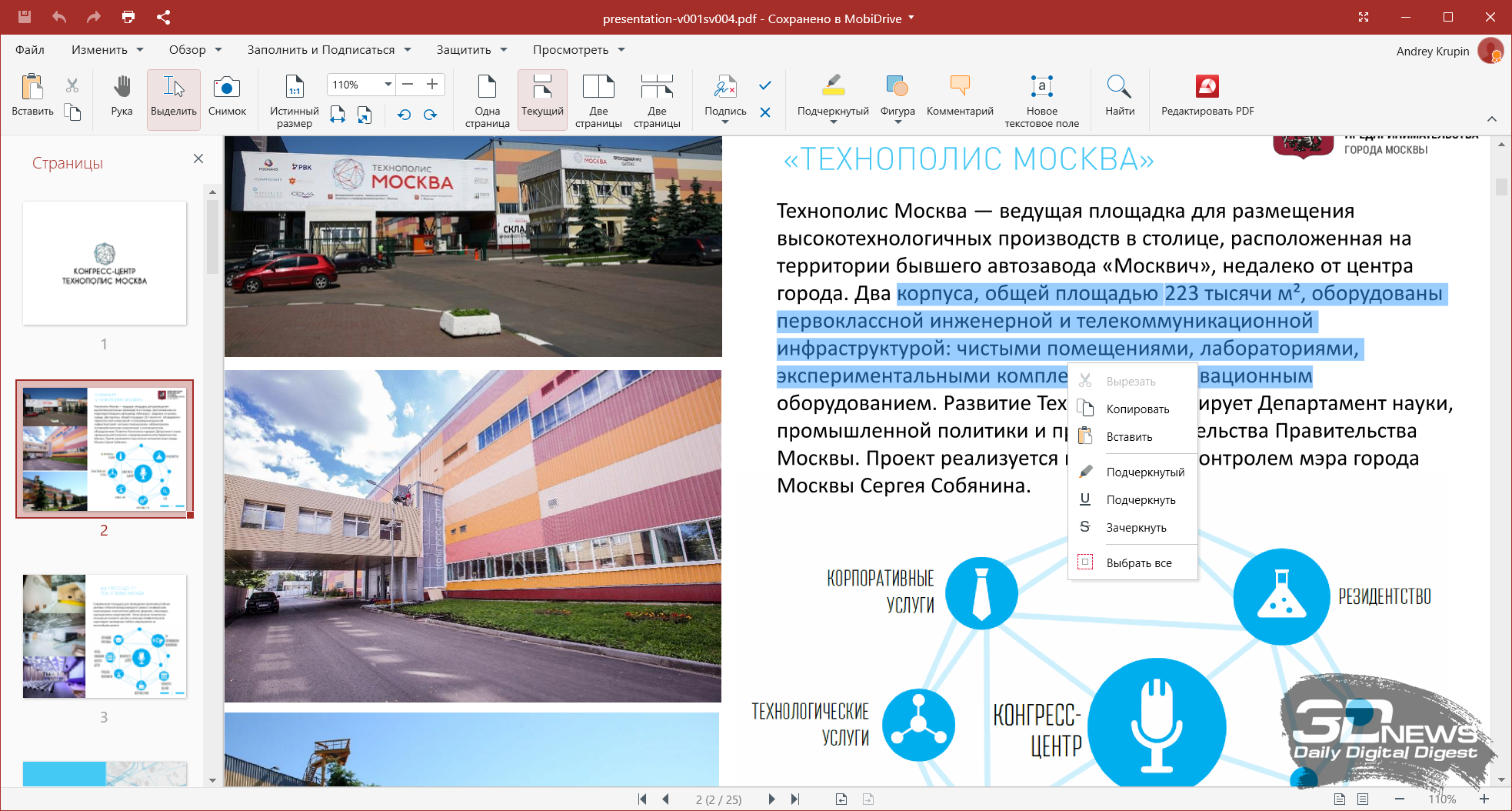Select page 1 thumbnail
The height and width of the screenshot is (811, 1512).
[x=105, y=263]
